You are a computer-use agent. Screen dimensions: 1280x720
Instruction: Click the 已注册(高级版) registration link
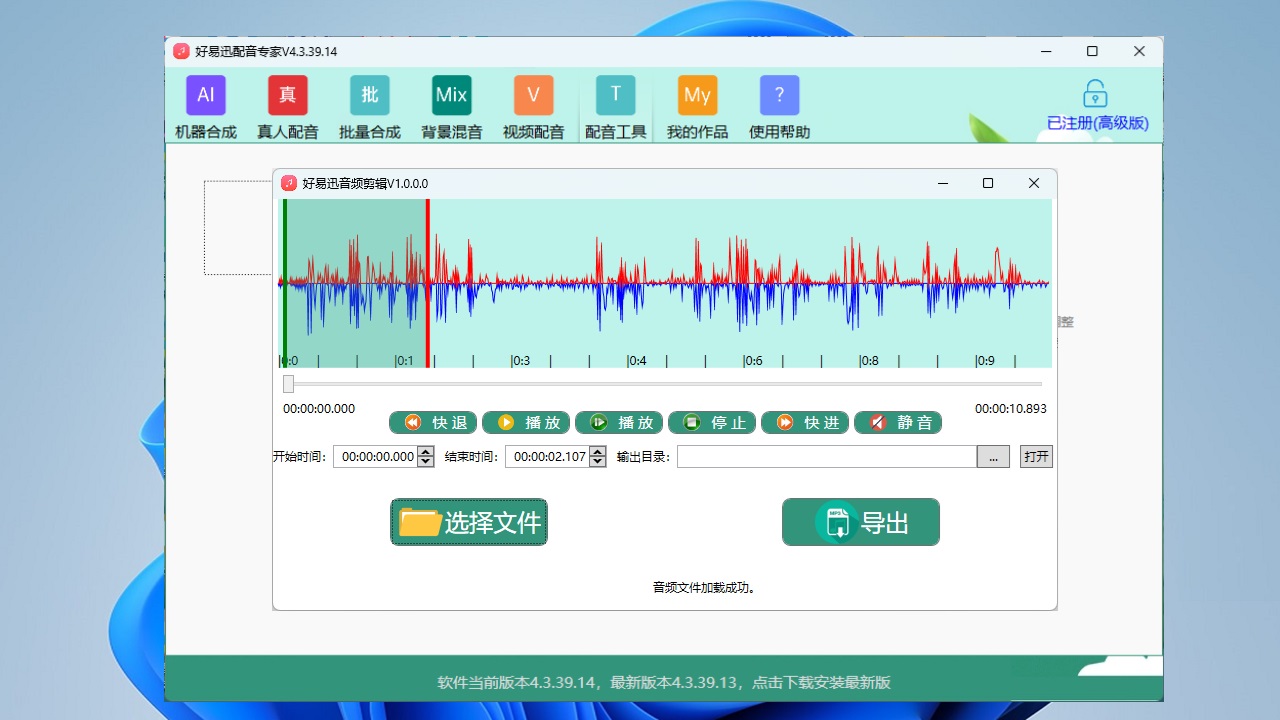tap(1094, 123)
